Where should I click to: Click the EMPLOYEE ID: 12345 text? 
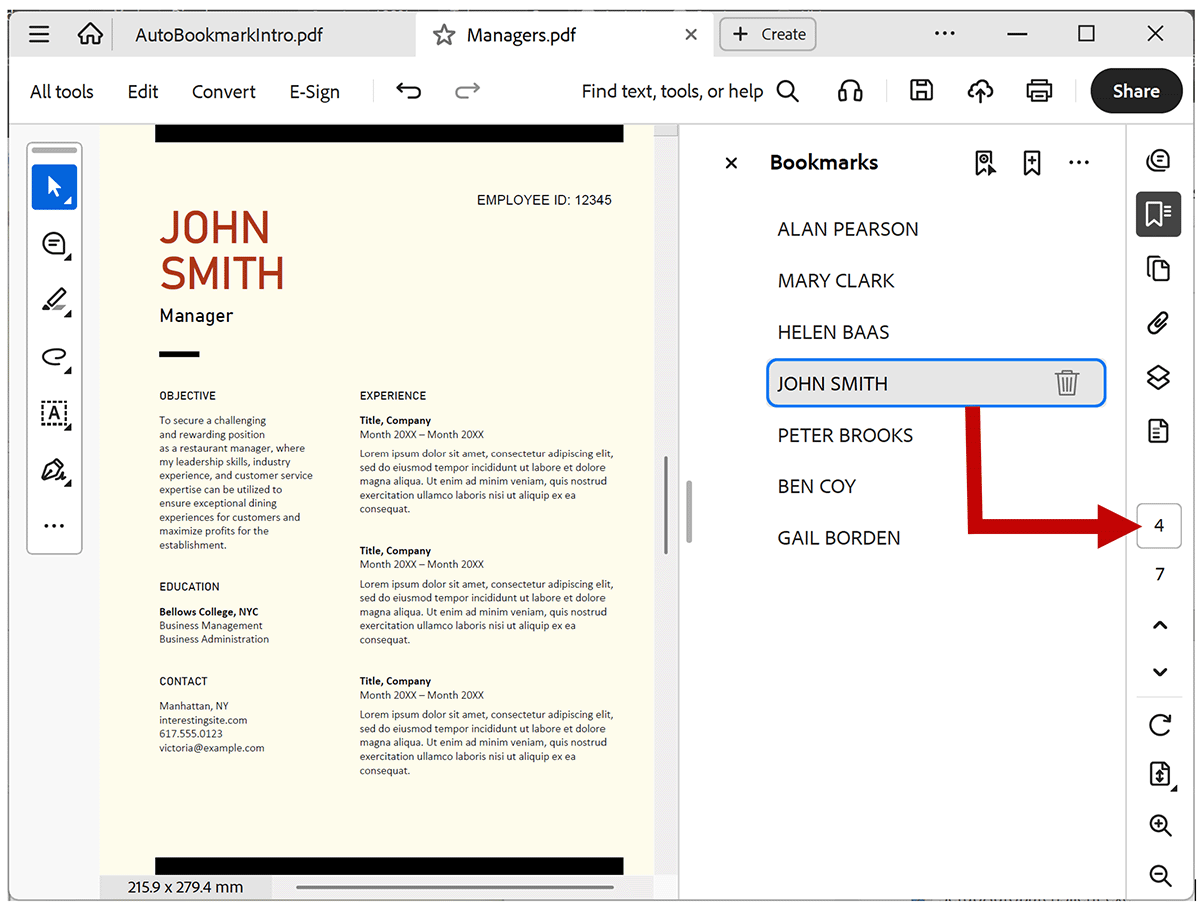(544, 200)
